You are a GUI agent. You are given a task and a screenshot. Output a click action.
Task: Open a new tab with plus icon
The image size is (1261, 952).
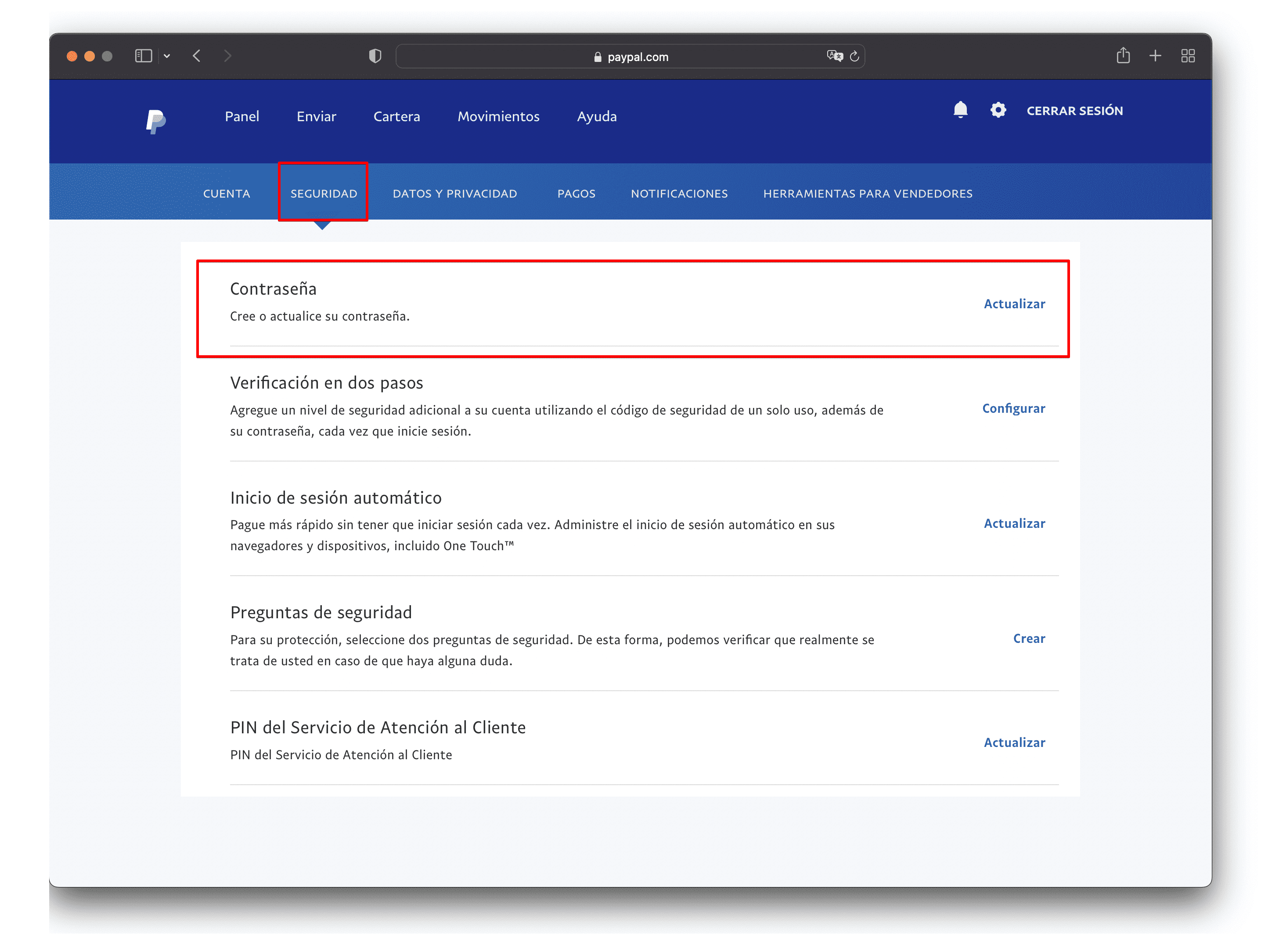[1155, 56]
